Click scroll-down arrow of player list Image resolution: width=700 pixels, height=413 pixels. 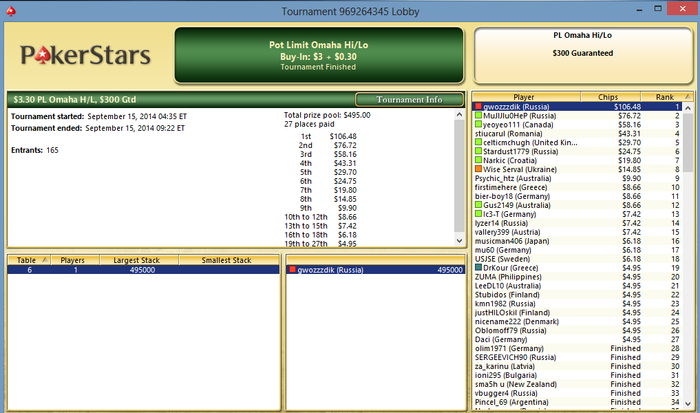(688, 404)
